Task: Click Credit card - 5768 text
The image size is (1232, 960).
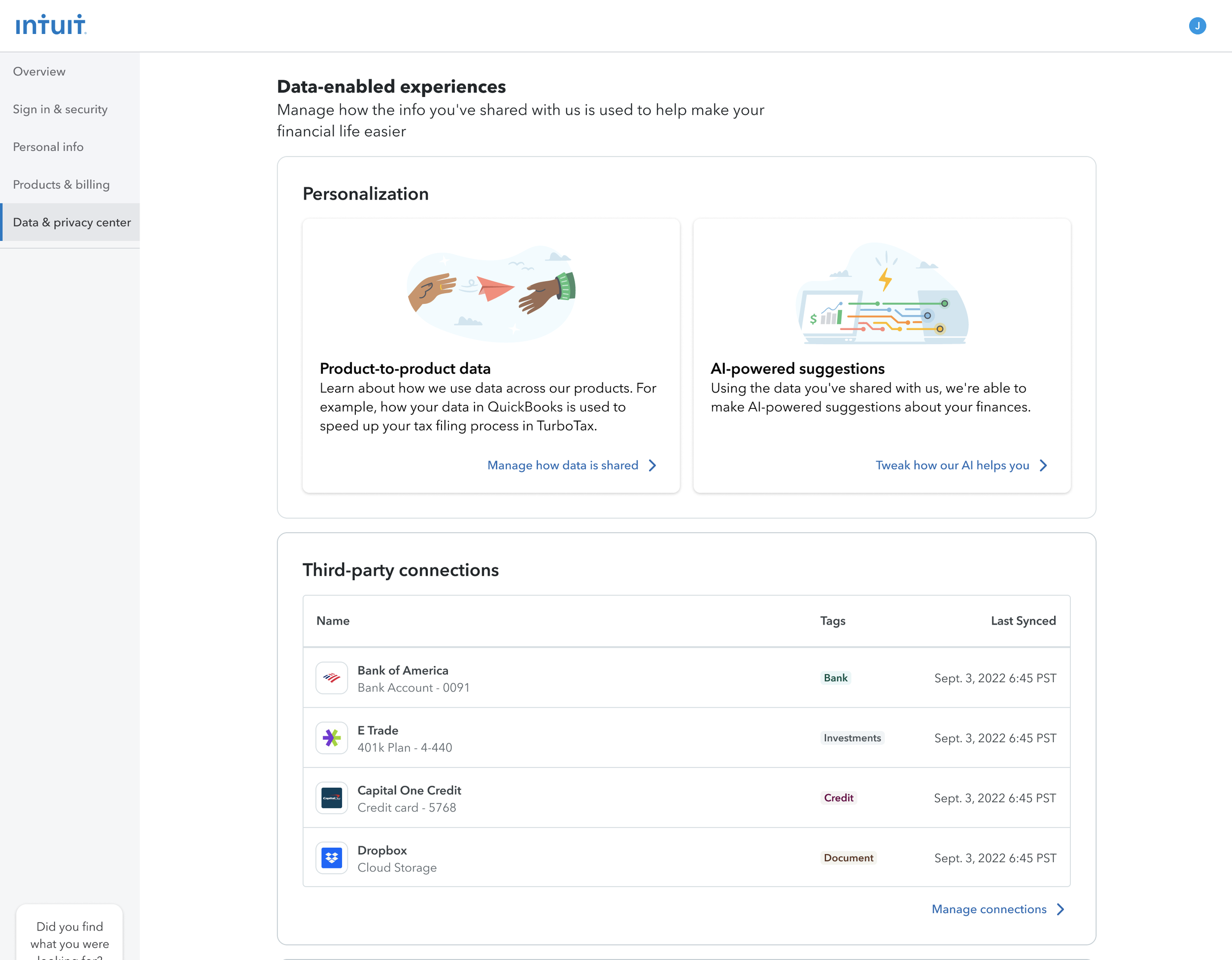Action: (x=407, y=808)
